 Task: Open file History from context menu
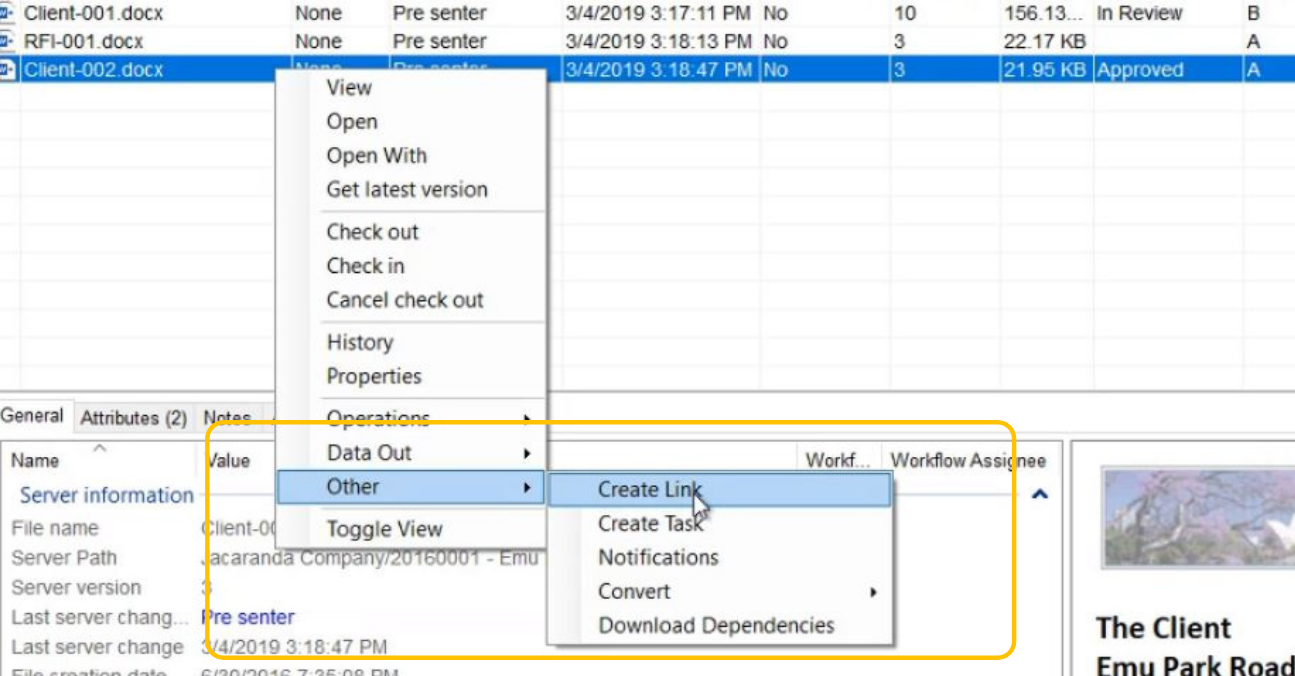pyautogui.click(x=359, y=343)
